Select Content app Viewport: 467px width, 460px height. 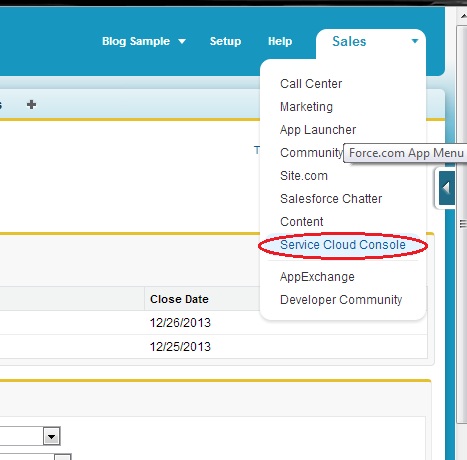point(302,222)
